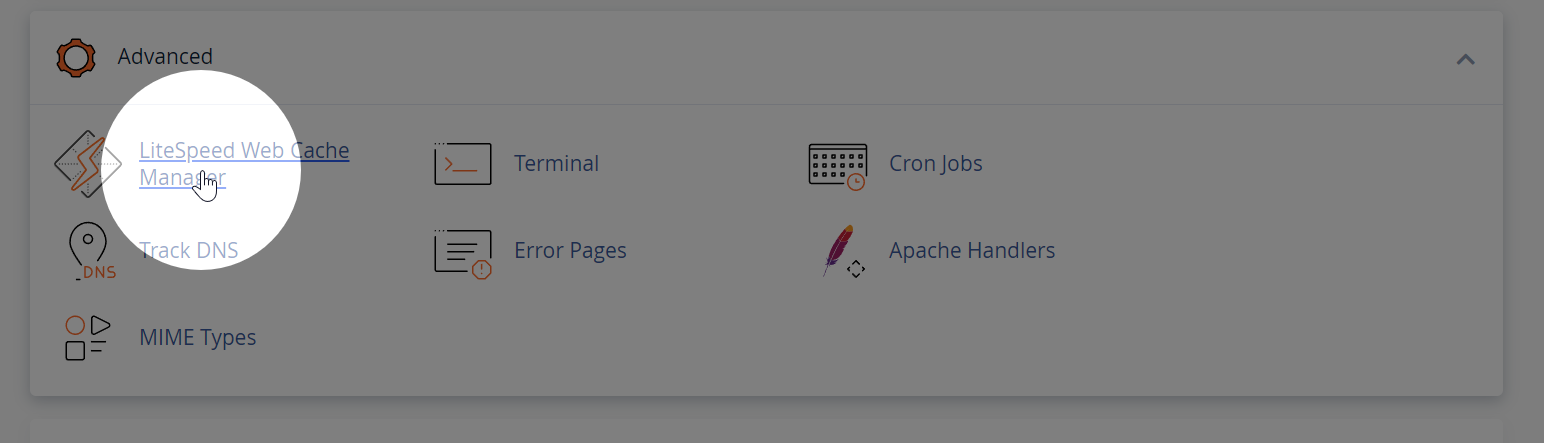Image resolution: width=1544 pixels, height=443 pixels.
Task: Click the Advanced section title text
Action: pyautogui.click(x=165, y=57)
